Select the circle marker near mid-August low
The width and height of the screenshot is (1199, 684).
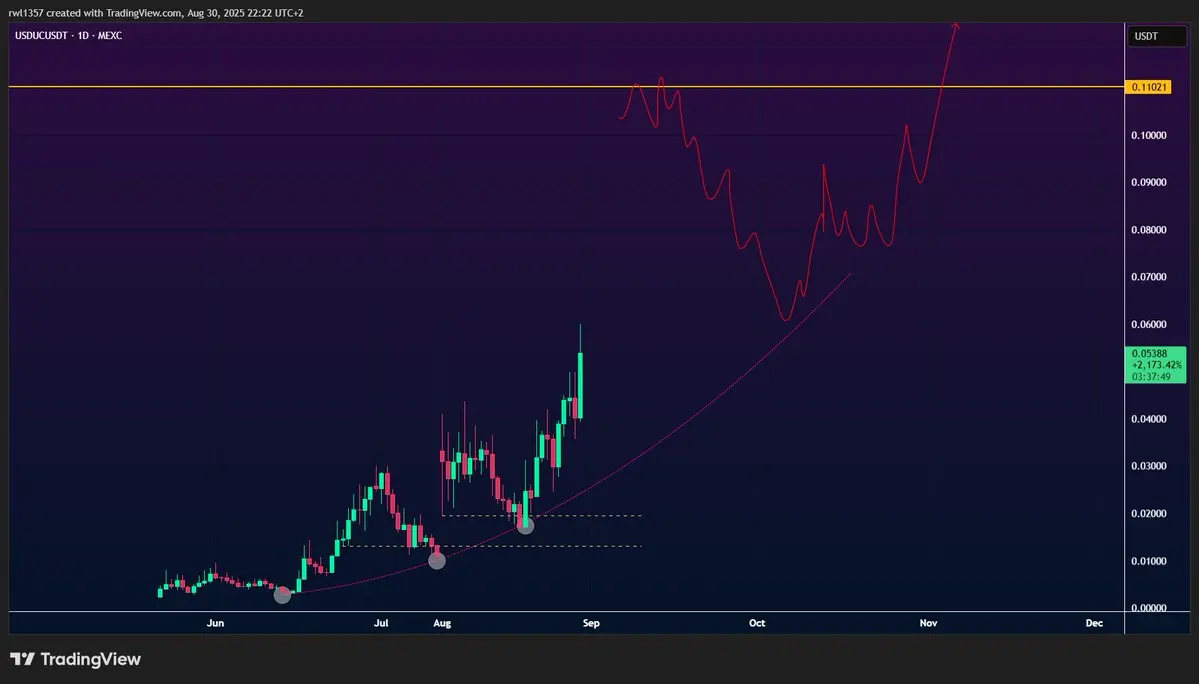pos(525,525)
